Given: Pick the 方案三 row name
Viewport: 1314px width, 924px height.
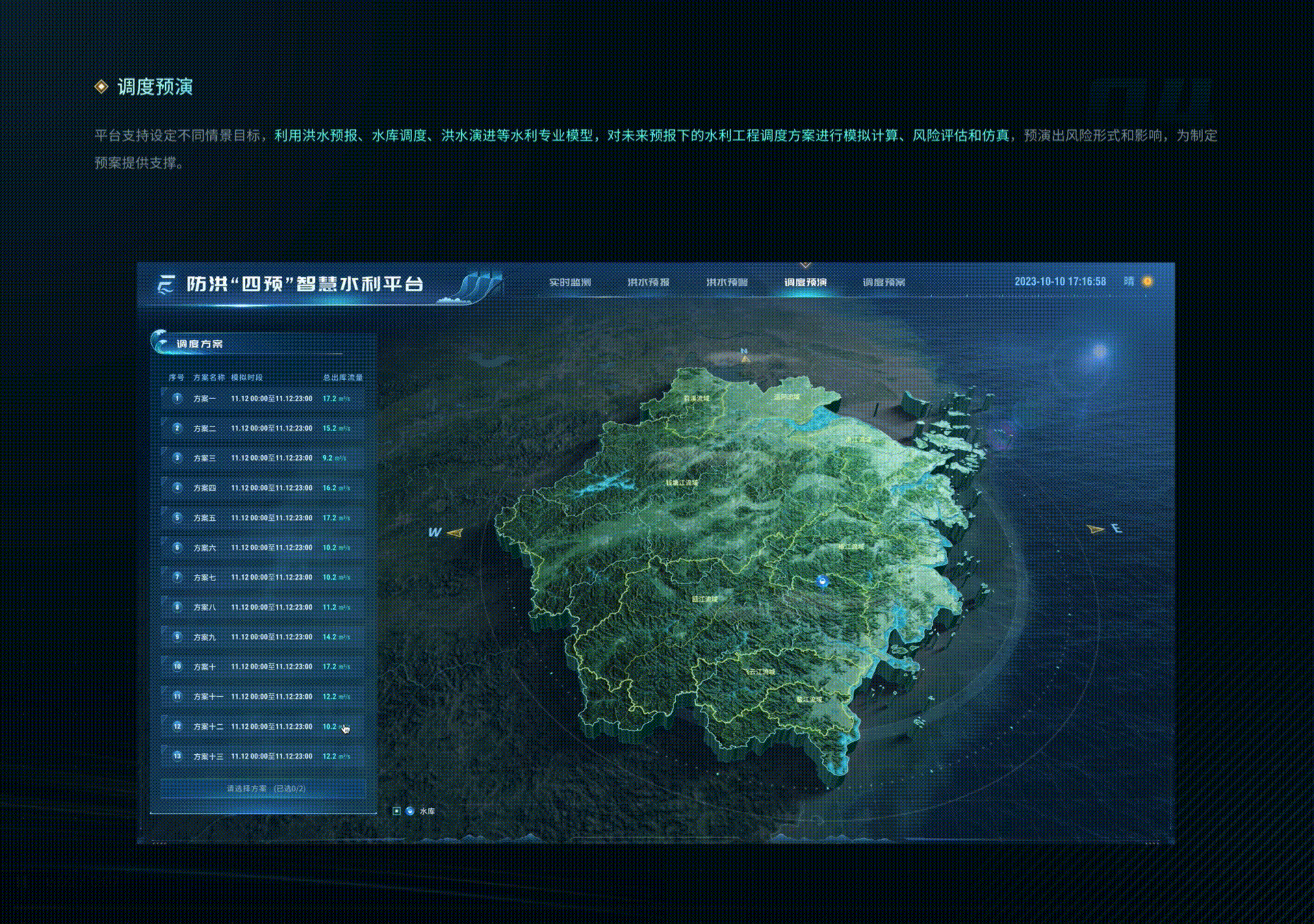Looking at the screenshot, I should click(205, 458).
